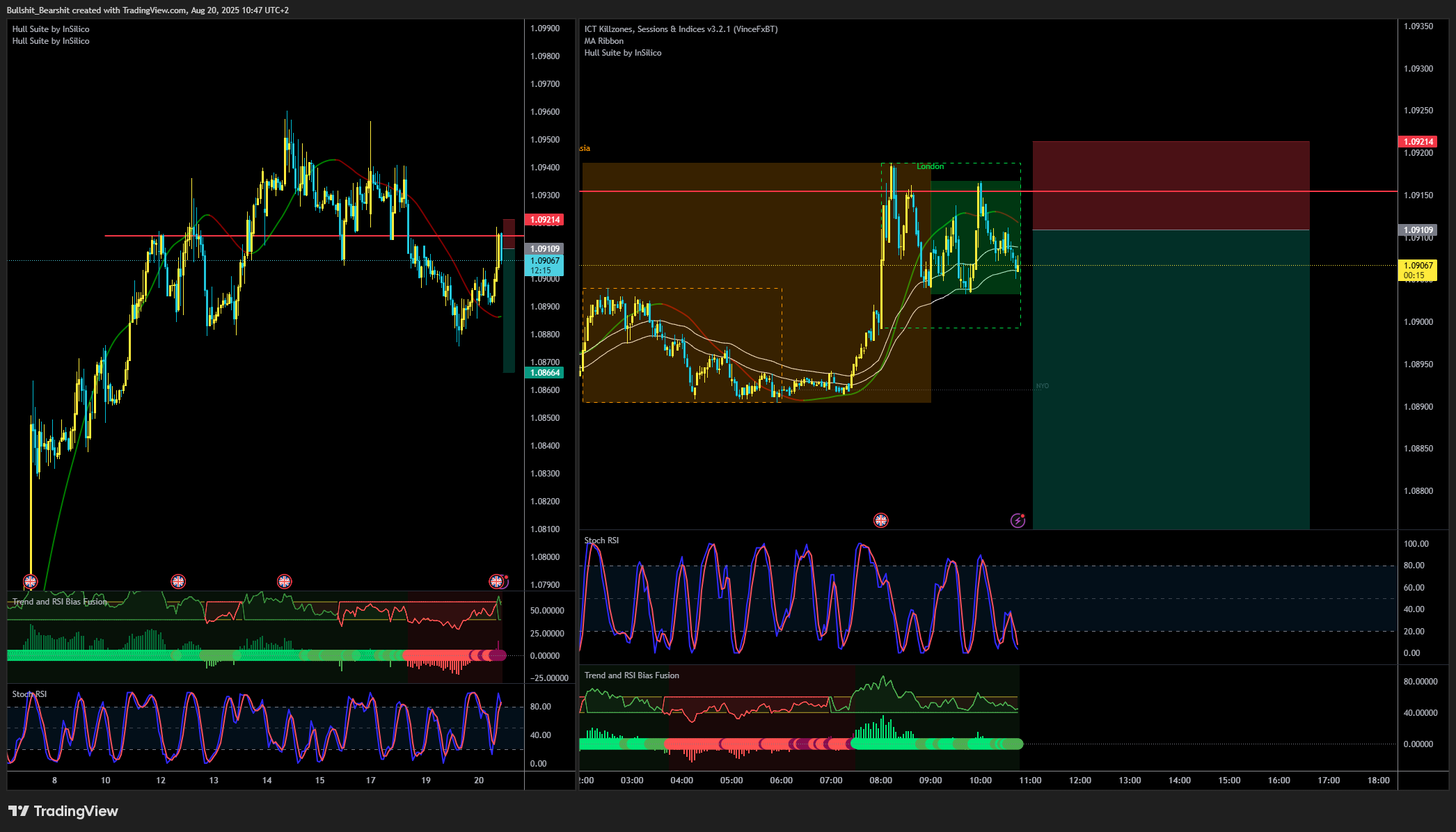Screen dimensions: 1456x832
Task: Click the 11:00 time axis label
Action: point(1030,781)
